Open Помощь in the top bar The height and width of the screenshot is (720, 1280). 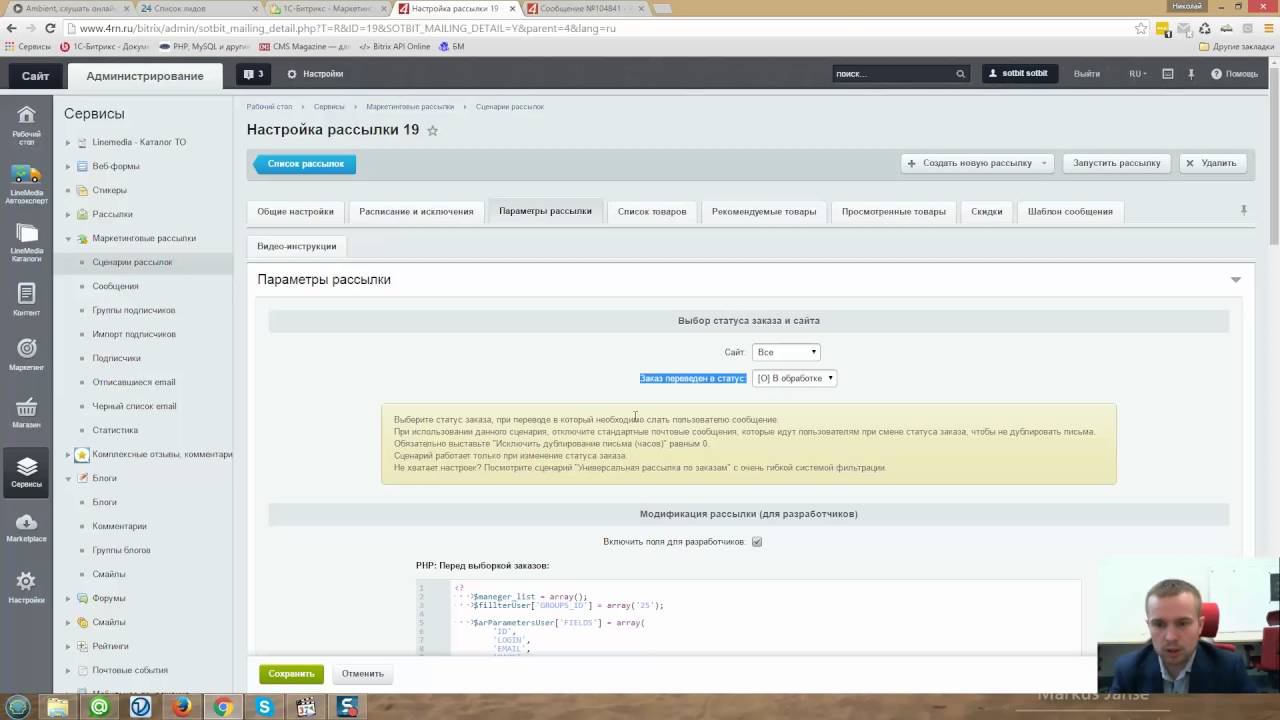coord(1234,74)
